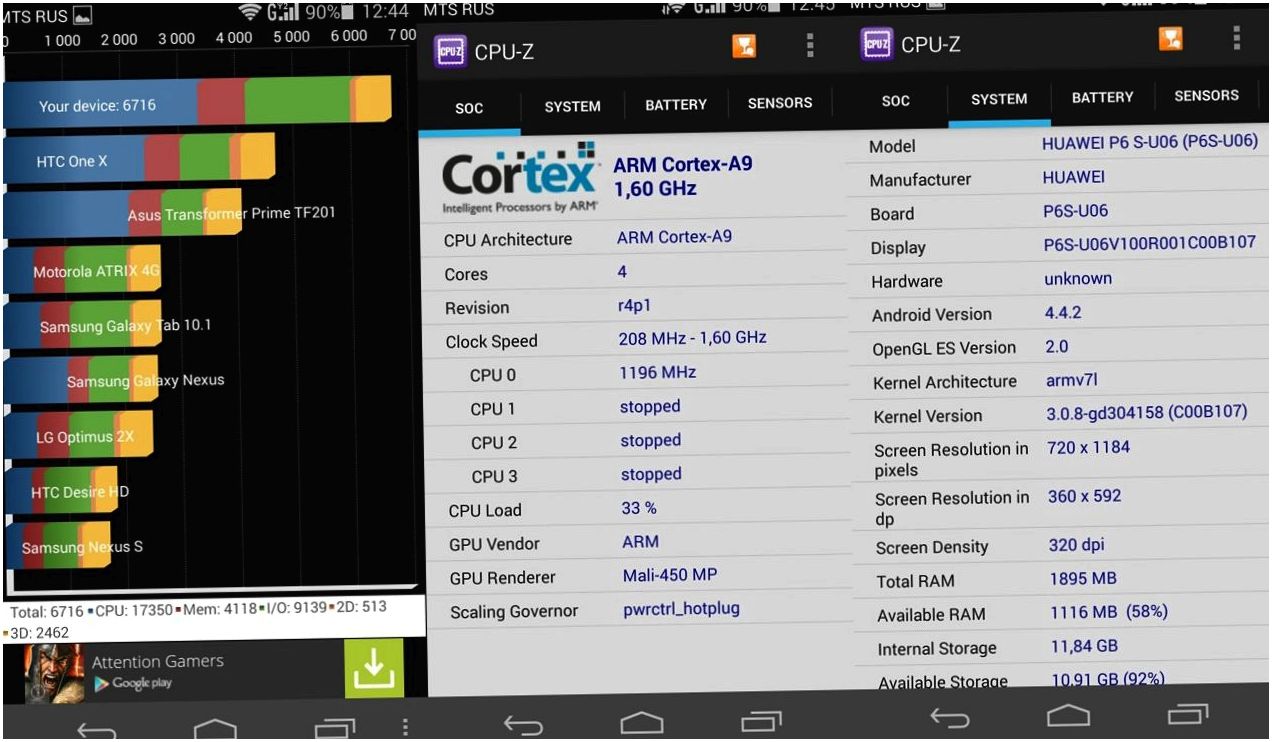Switch to SENSORS tab in middle CPU-Z screen
Screen dimensions: 1272x742
click(x=780, y=102)
